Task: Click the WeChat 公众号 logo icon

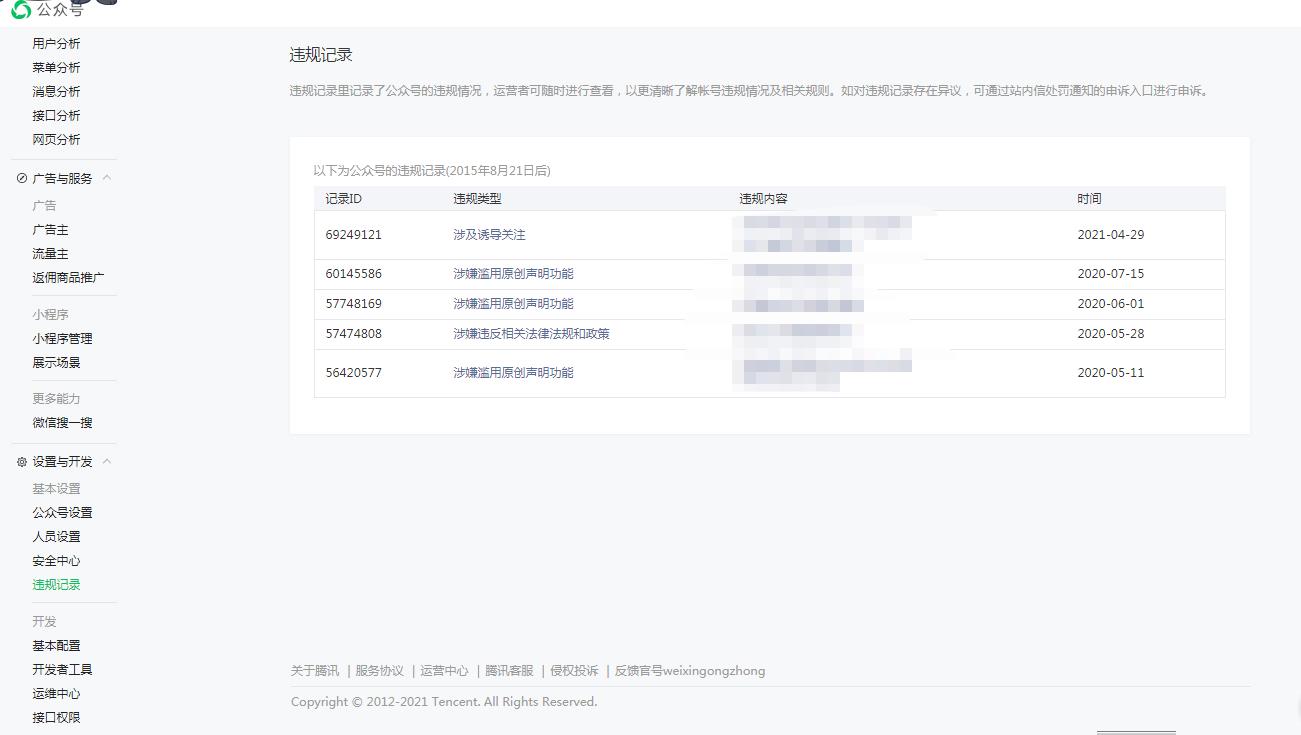Action: coord(20,8)
